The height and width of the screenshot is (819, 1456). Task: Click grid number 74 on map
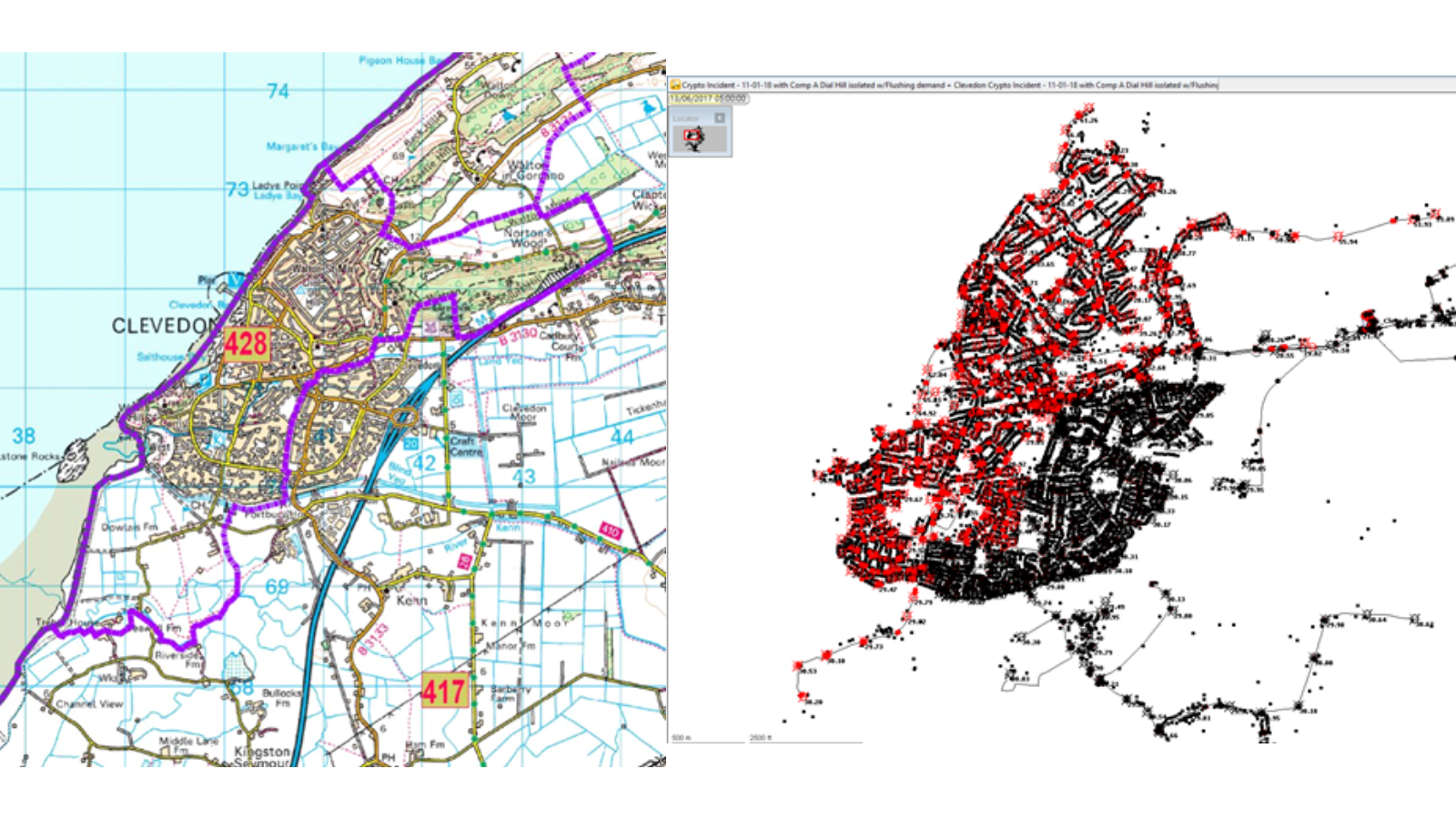278,91
